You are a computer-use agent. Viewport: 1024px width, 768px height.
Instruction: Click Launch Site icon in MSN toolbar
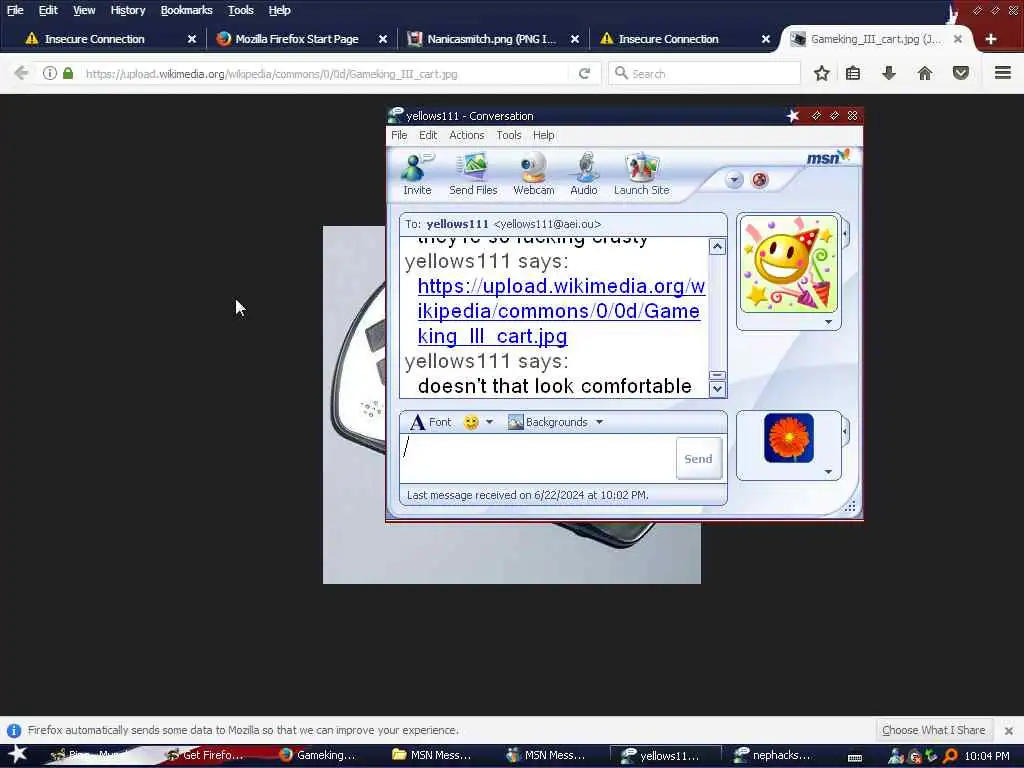point(641,174)
